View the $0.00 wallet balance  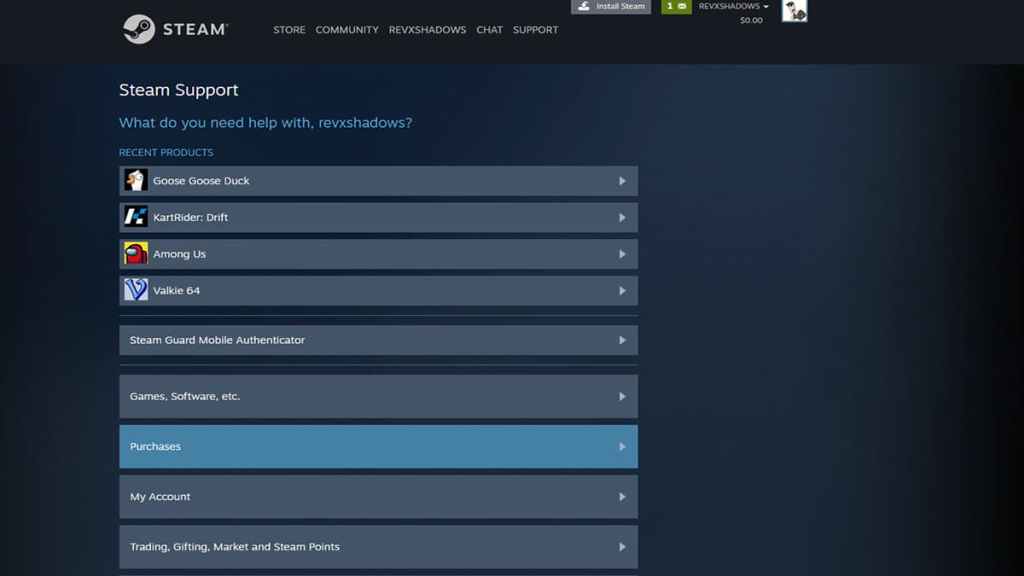tap(750, 20)
